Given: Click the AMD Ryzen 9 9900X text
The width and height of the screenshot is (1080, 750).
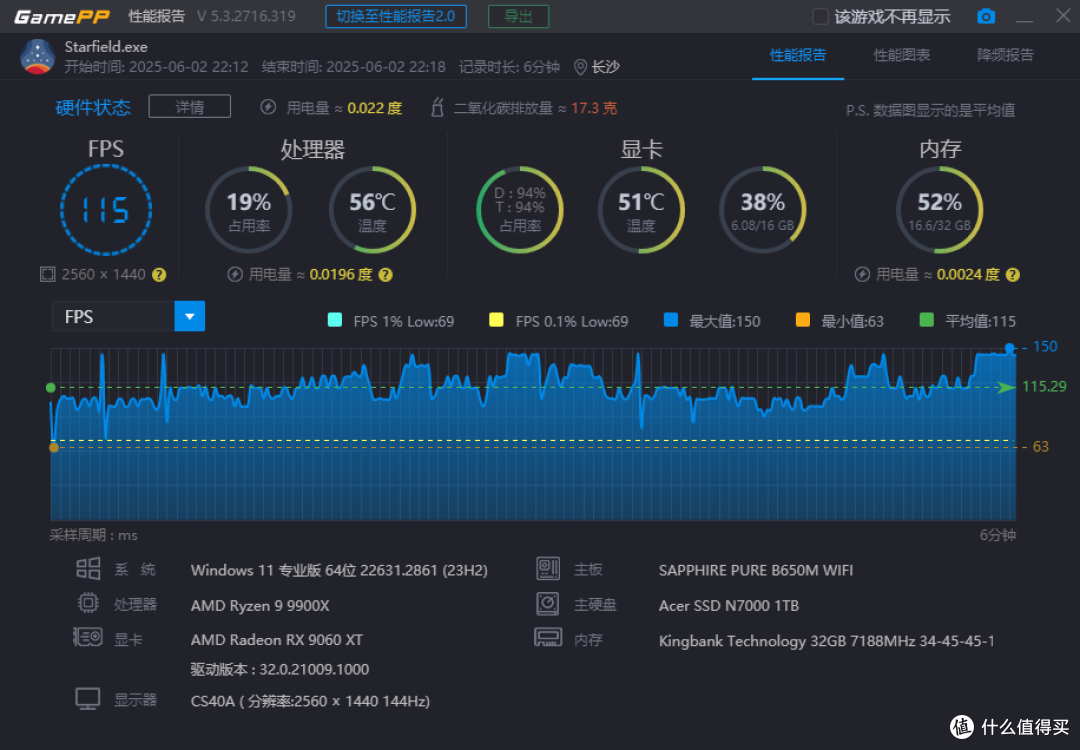Looking at the screenshot, I should point(260,606).
